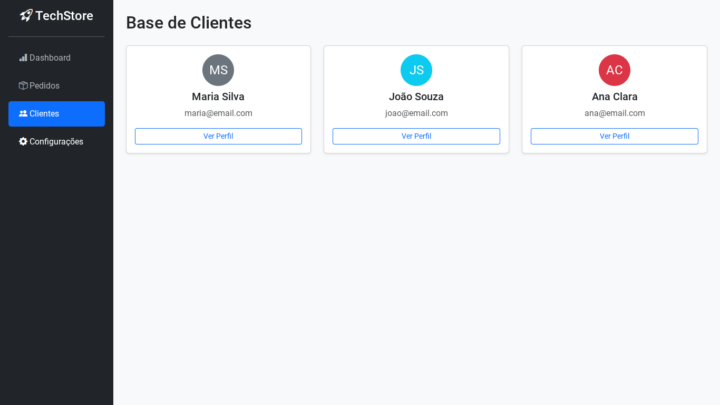Screen dimensions: 720x405
Task: Click the red AC avatar circle
Action: (x=614, y=70)
